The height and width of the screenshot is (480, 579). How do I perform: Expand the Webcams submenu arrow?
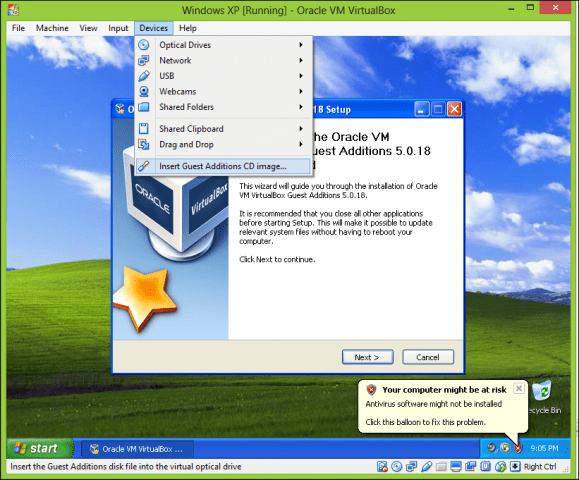301,92
